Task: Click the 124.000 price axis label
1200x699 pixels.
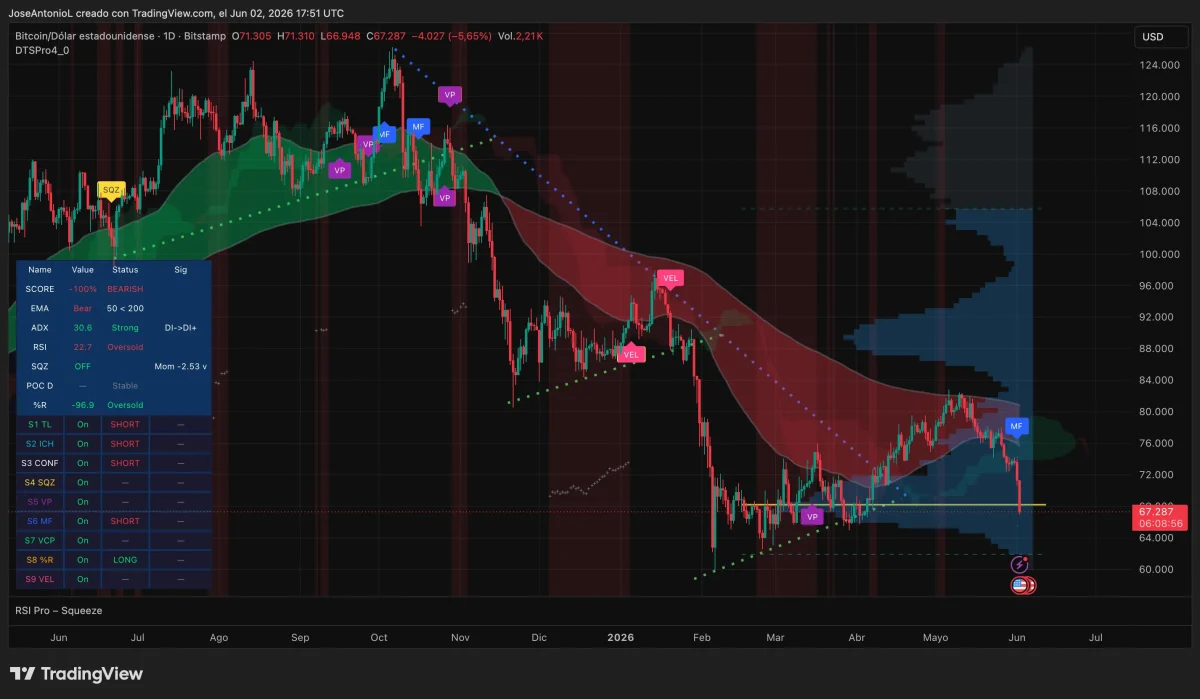Action: click(1160, 65)
